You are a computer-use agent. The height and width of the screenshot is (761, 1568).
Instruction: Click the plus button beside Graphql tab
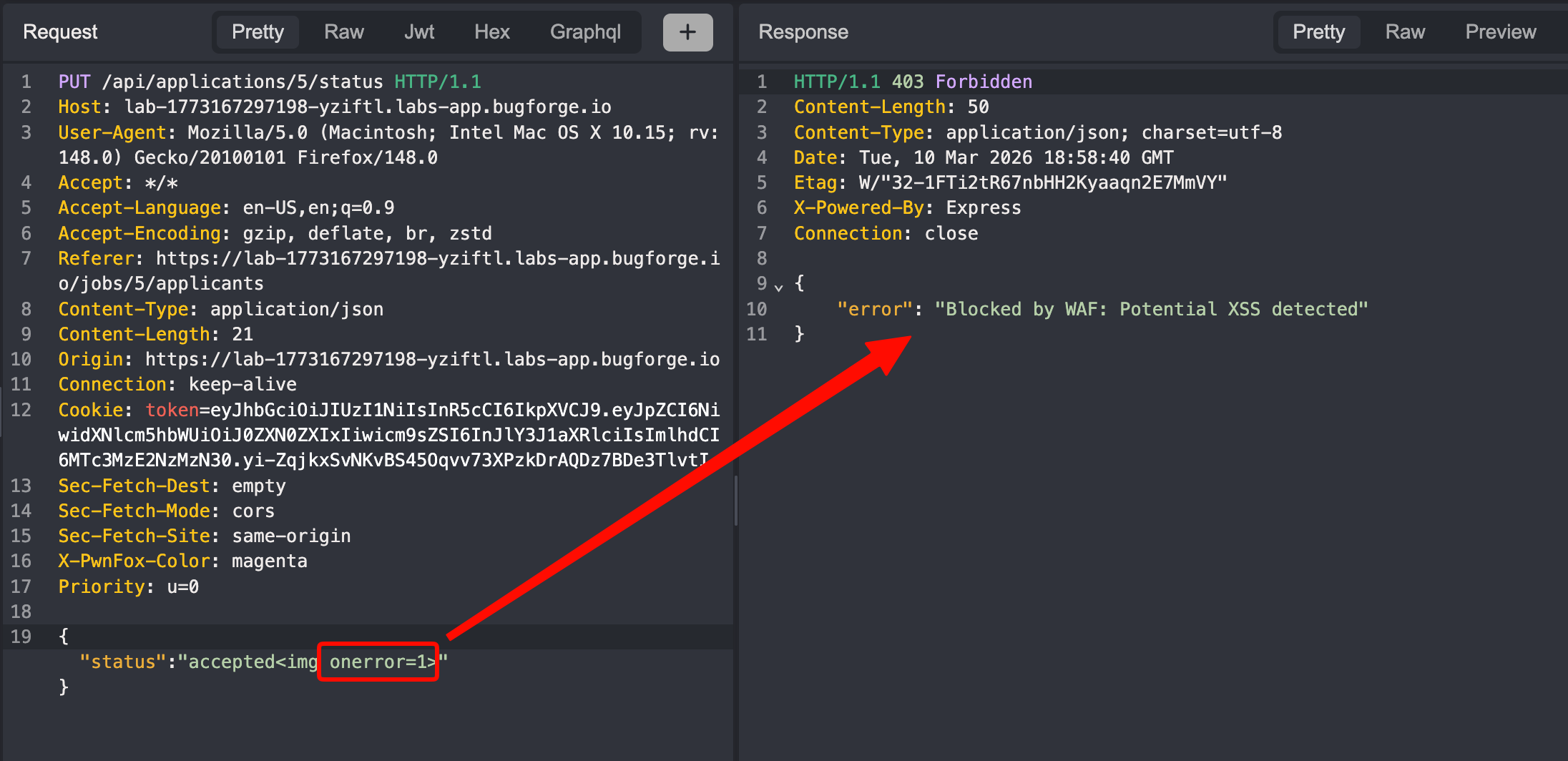687,32
